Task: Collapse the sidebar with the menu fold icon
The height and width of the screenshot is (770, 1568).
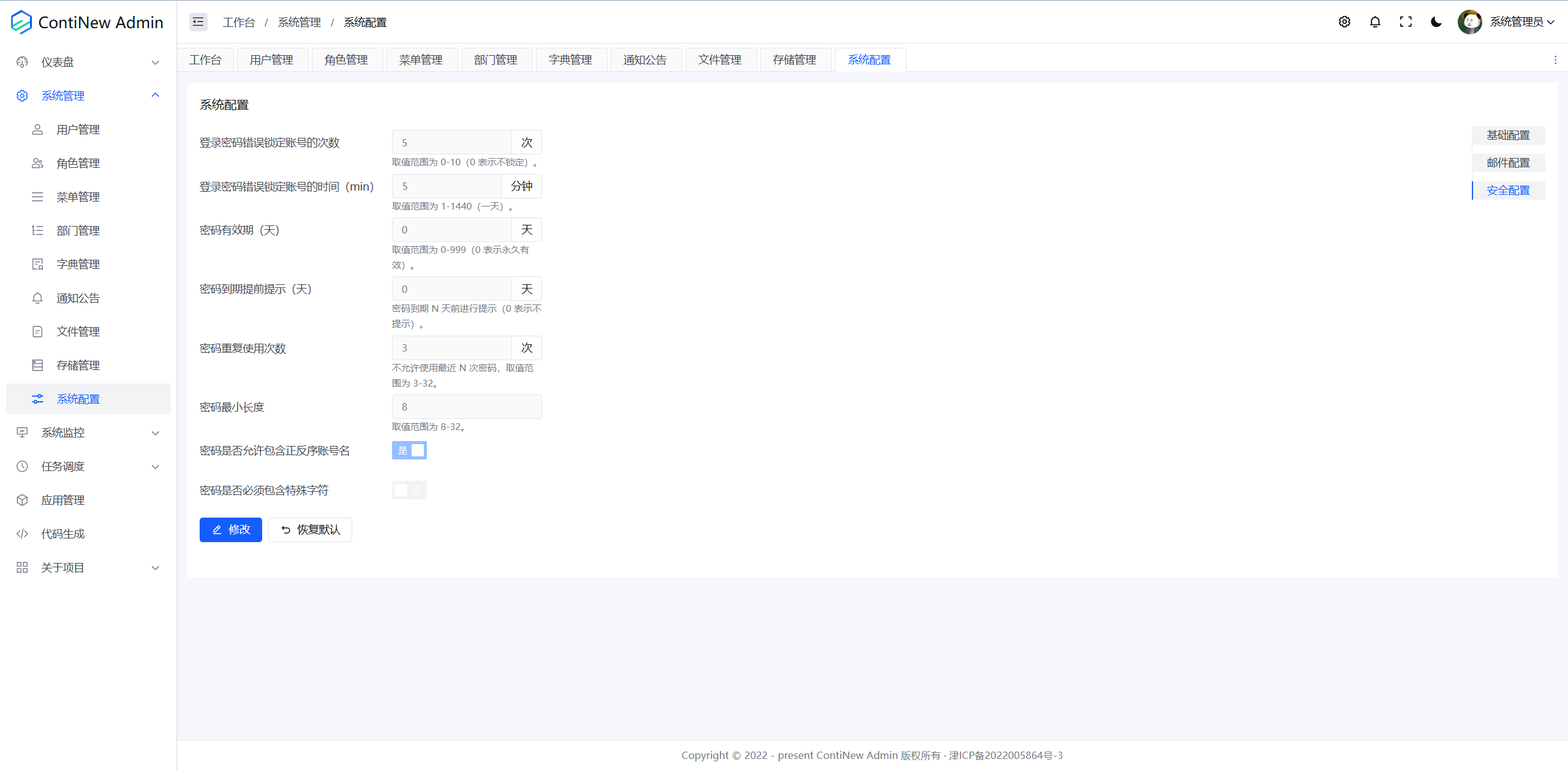Action: (x=198, y=22)
